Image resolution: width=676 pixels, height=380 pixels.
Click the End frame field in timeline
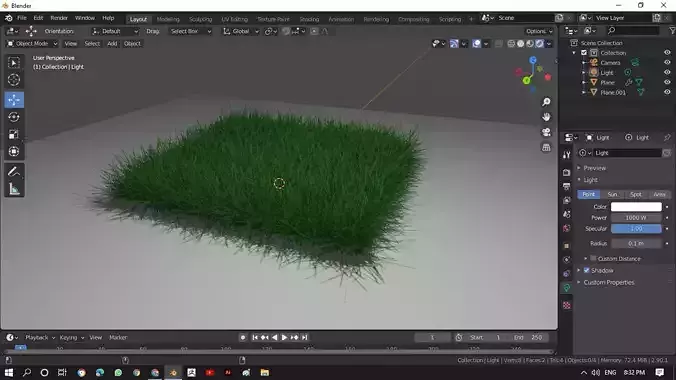528,337
